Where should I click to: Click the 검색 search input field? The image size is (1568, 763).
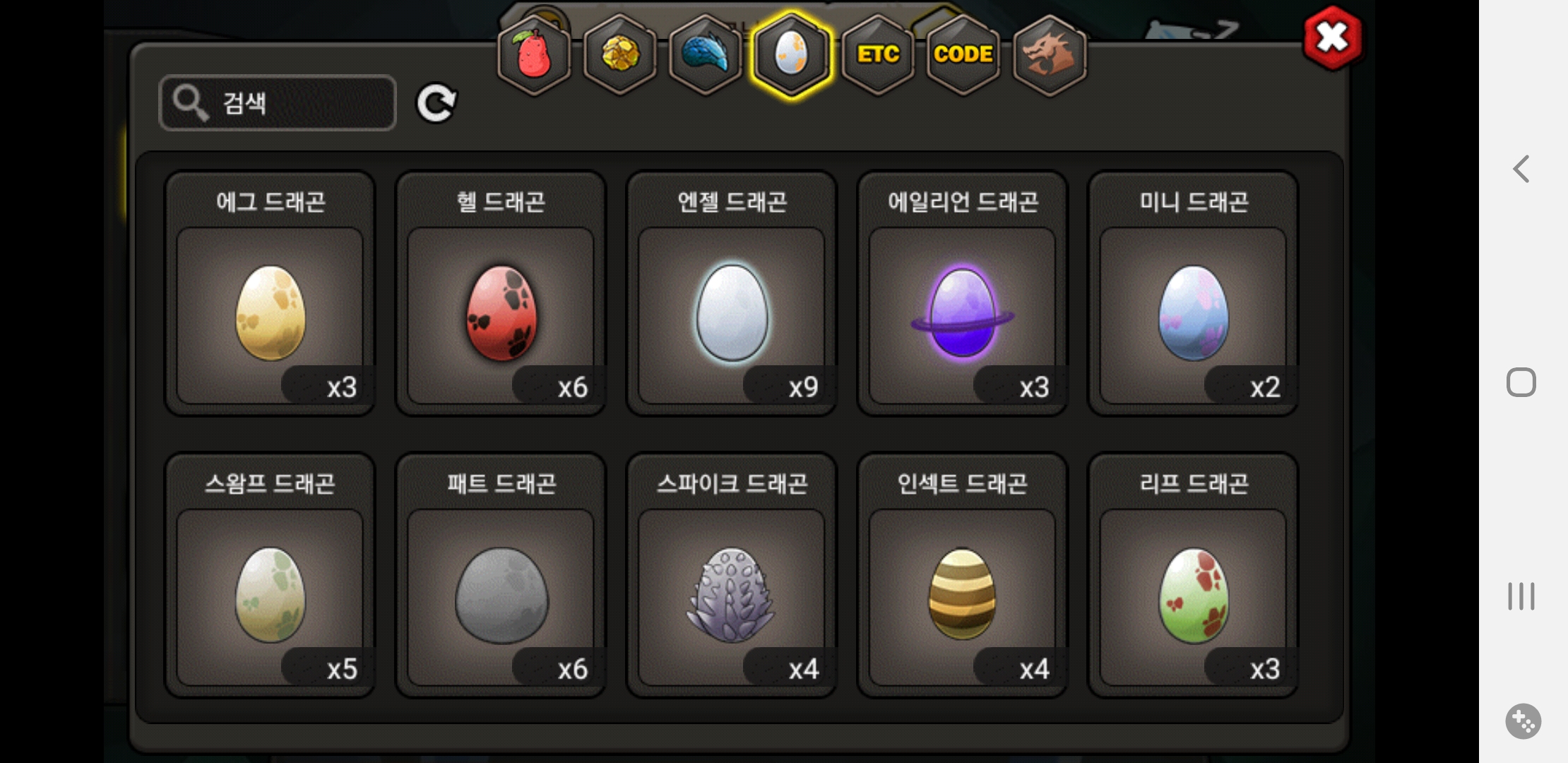(x=278, y=103)
